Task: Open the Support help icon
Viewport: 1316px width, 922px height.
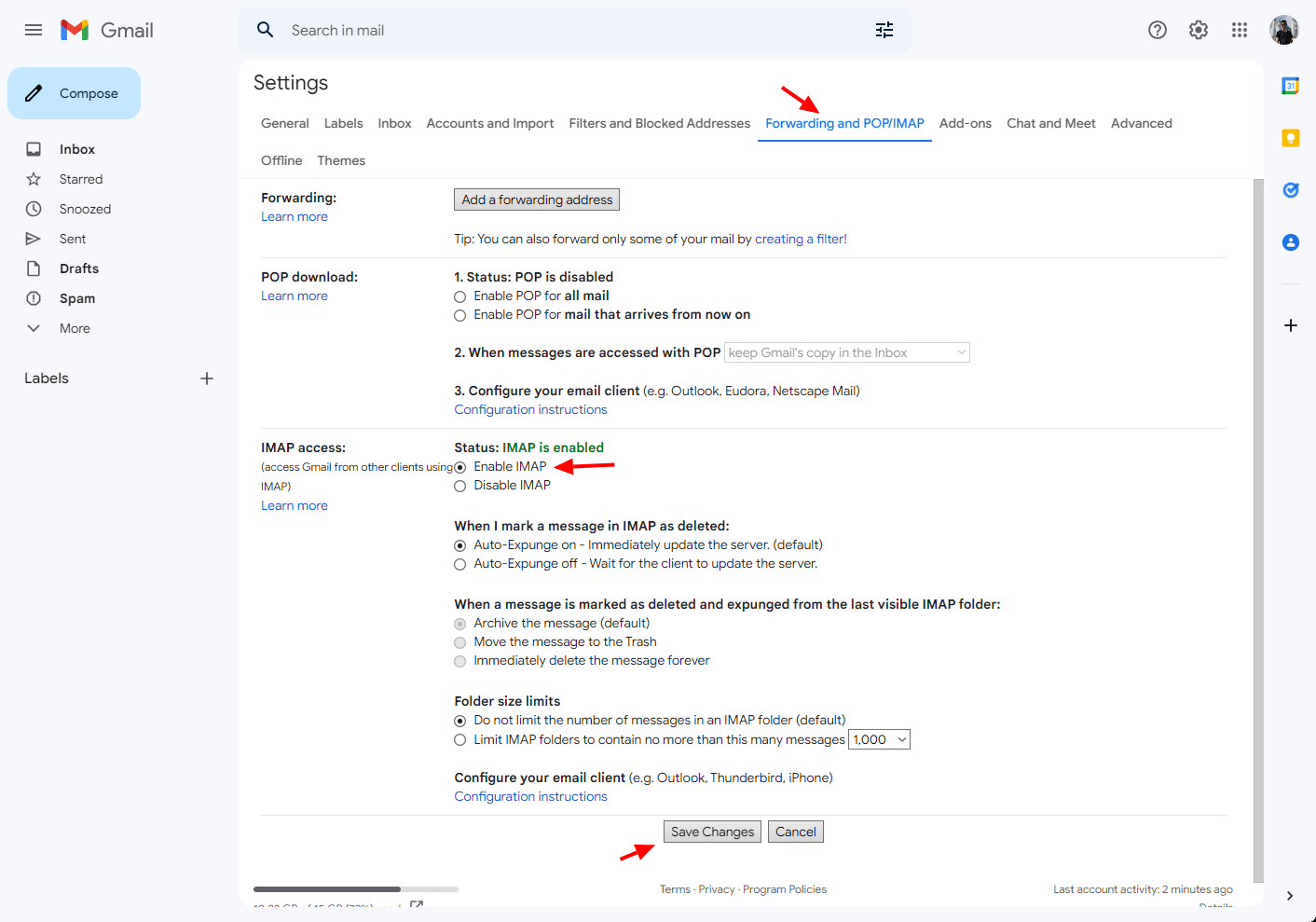Action: click(x=1157, y=30)
